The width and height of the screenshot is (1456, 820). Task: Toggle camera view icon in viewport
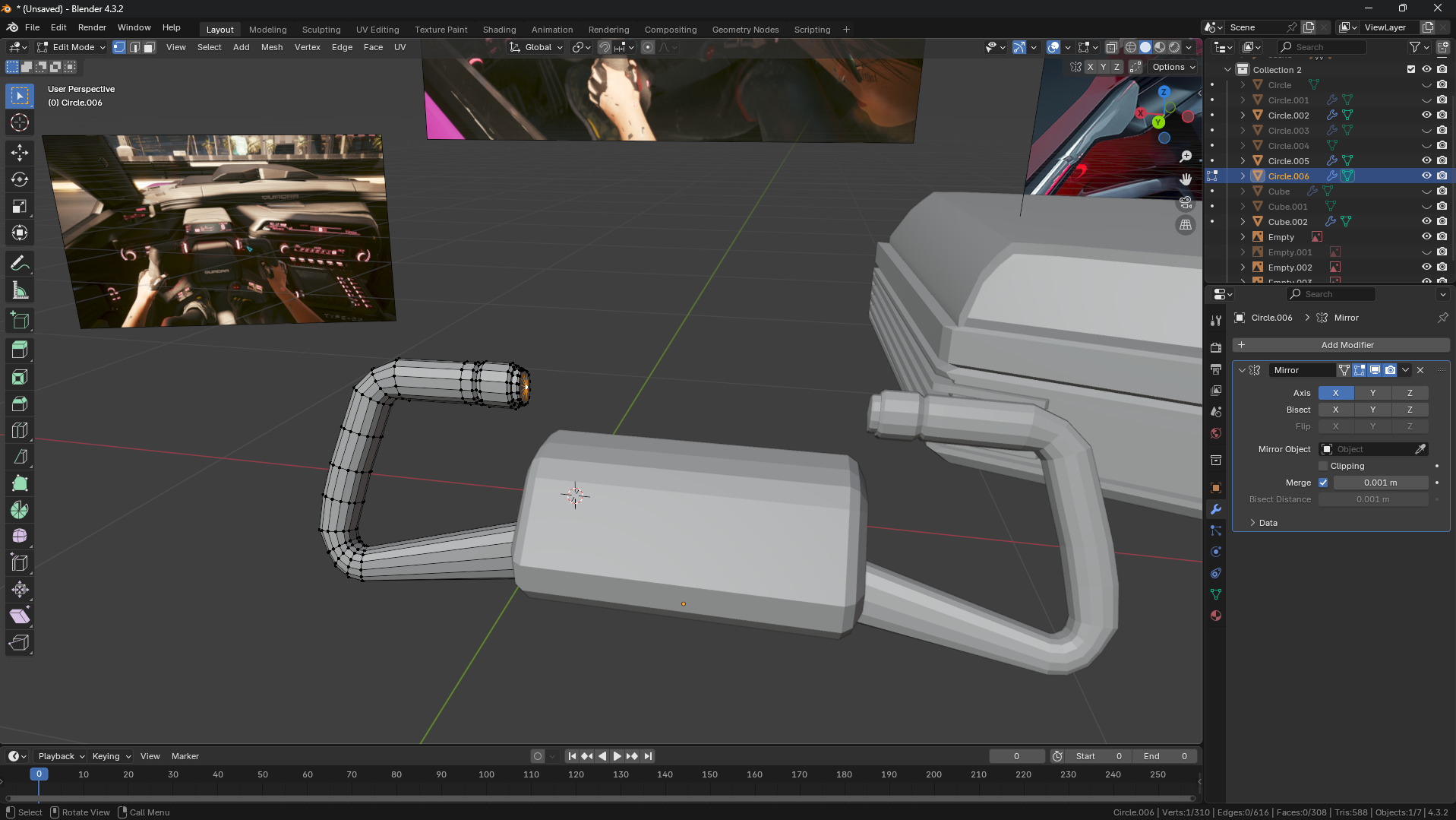coord(1186,202)
